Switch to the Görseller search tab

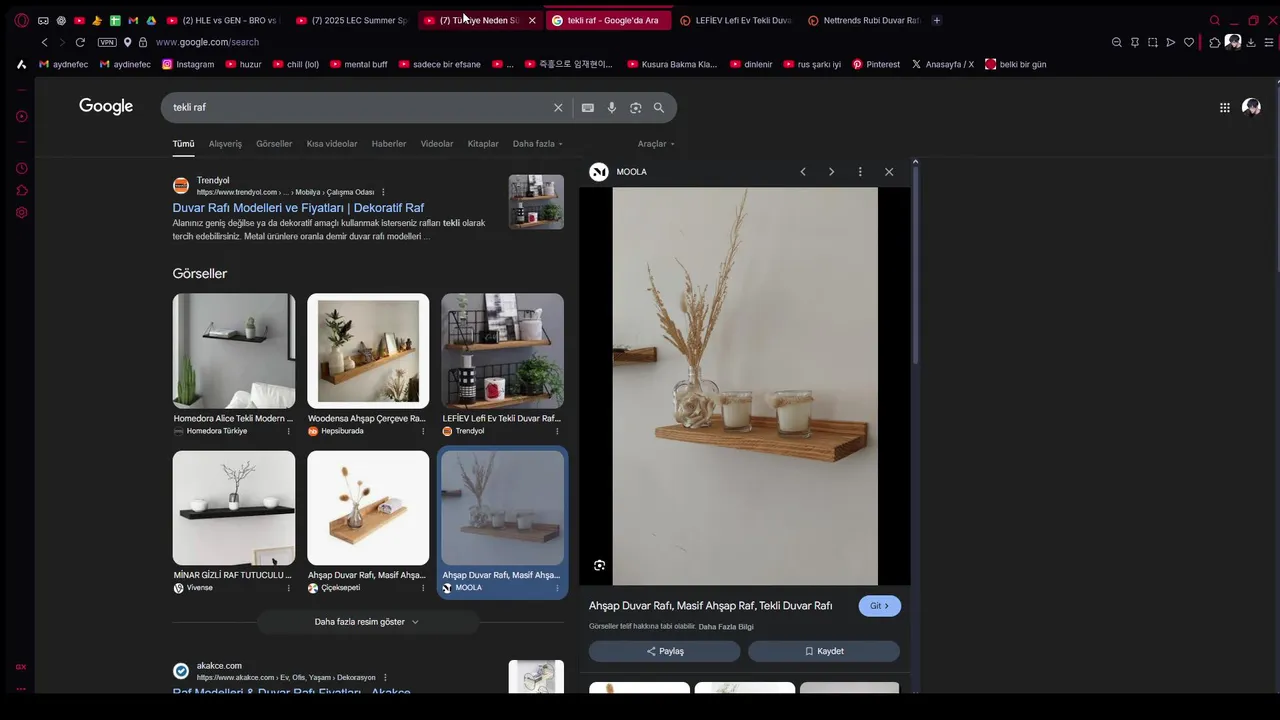(x=274, y=144)
